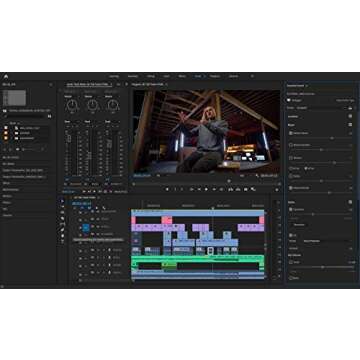Select the Razor tool
This screenshot has height=360, width=360.
[x=62, y=218]
